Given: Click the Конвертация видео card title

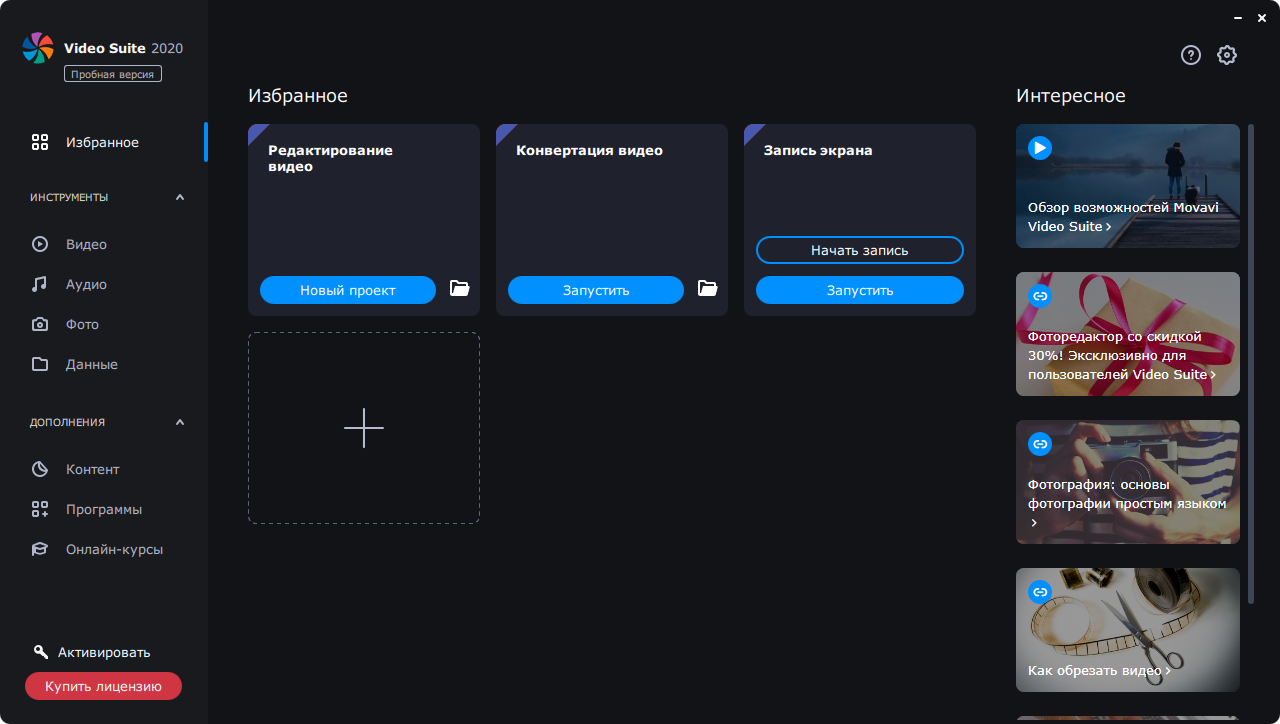Looking at the screenshot, I should pyautogui.click(x=589, y=150).
